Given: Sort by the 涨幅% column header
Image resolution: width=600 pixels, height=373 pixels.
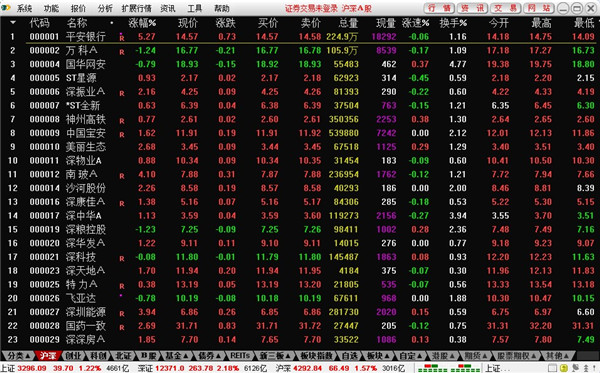Looking at the screenshot, I should (142, 23).
